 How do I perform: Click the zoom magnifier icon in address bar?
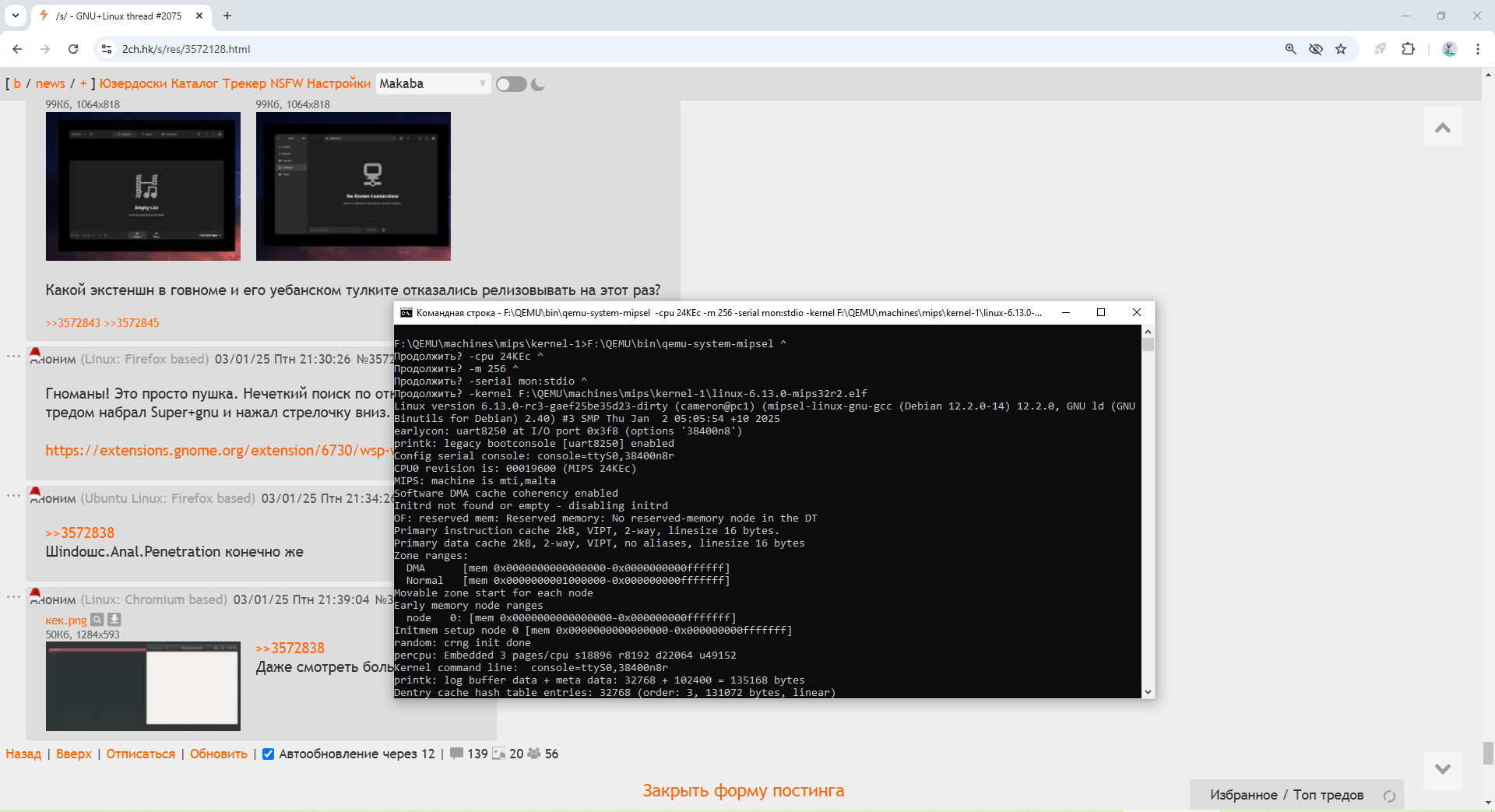(x=1290, y=49)
